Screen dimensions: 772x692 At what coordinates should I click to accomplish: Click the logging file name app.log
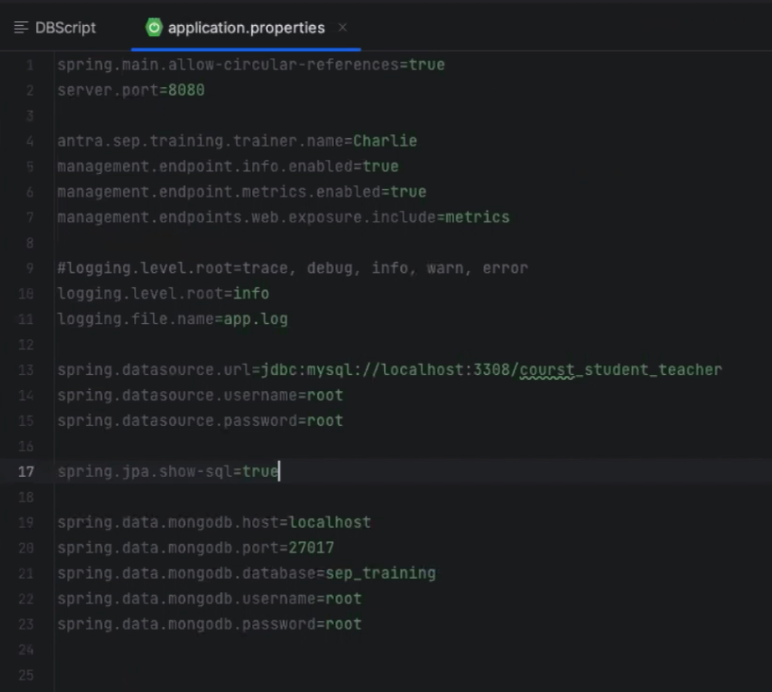256,319
